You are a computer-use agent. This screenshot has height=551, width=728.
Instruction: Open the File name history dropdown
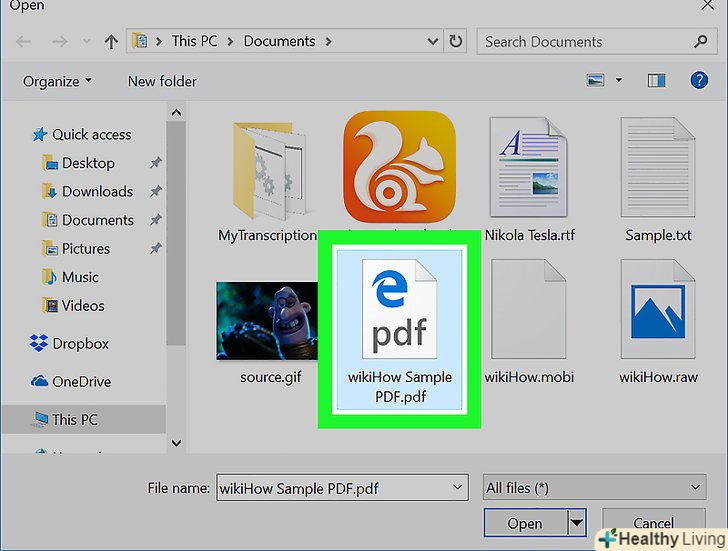click(458, 487)
